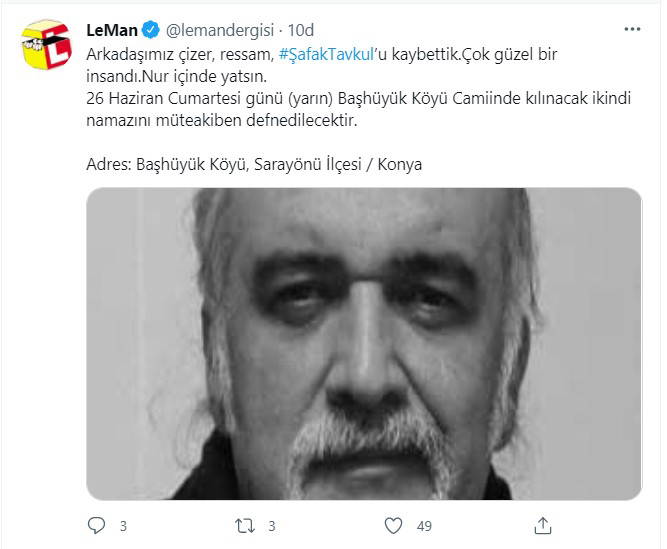Share the tweet via upload arrow icon
Image resolution: width=667 pixels, height=549 pixels.
pyautogui.click(x=543, y=526)
